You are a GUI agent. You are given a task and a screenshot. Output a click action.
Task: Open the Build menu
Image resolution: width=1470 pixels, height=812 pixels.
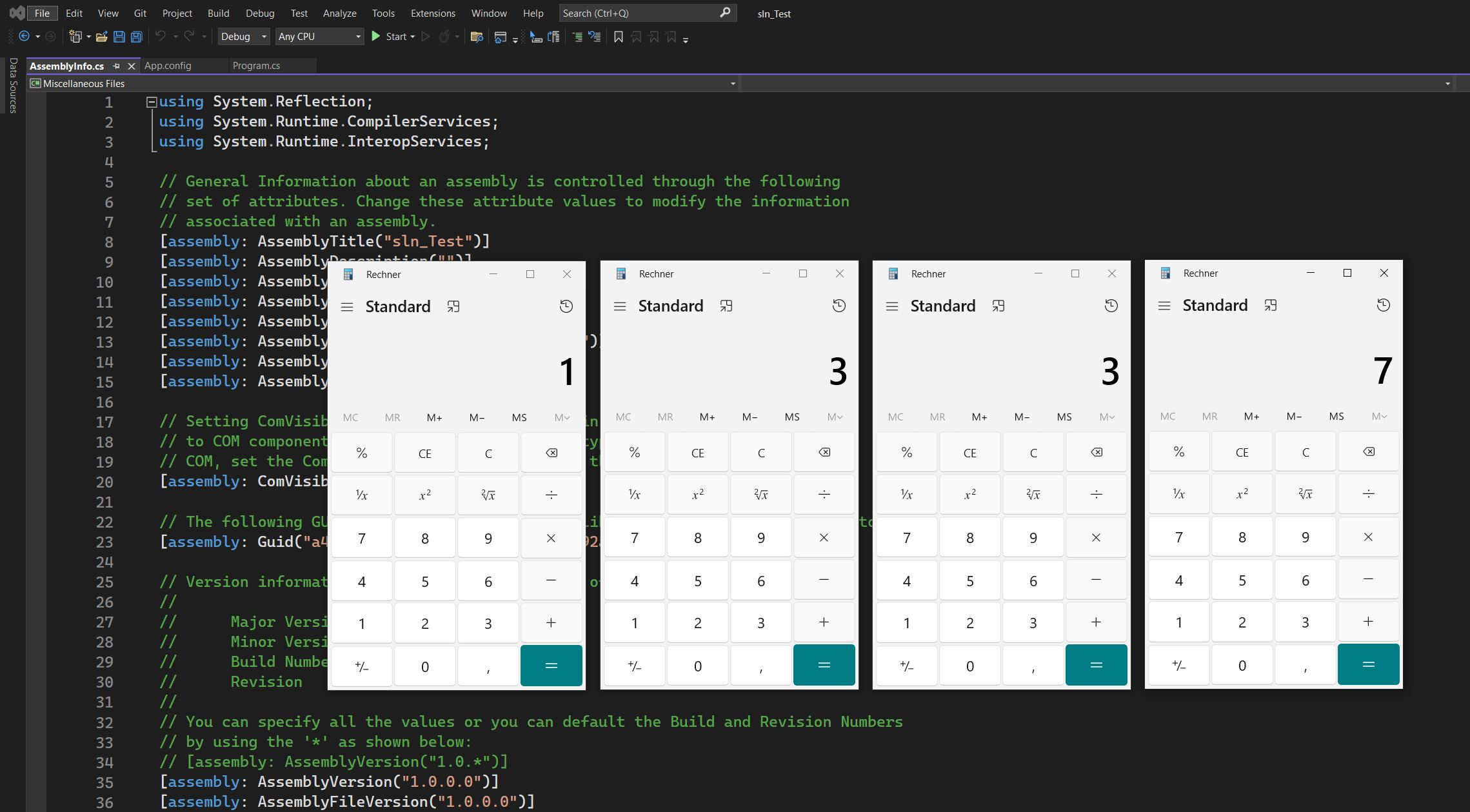tap(218, 13)
